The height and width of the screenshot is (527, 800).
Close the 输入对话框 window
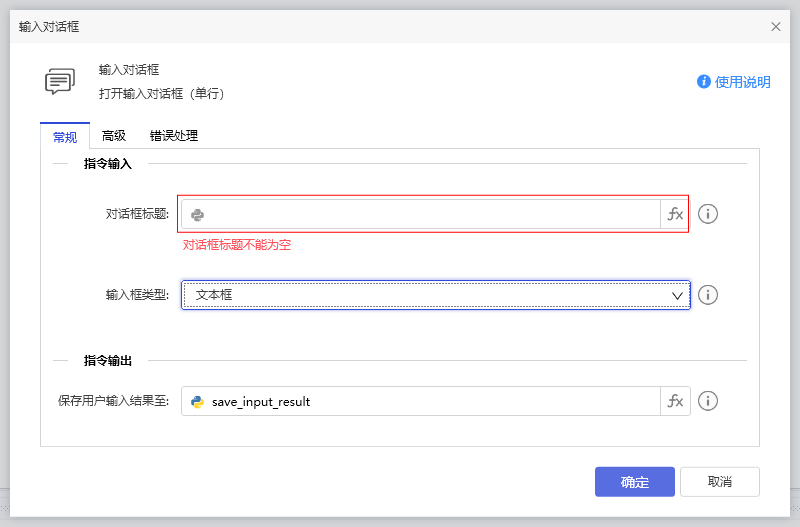coord(776,27)
